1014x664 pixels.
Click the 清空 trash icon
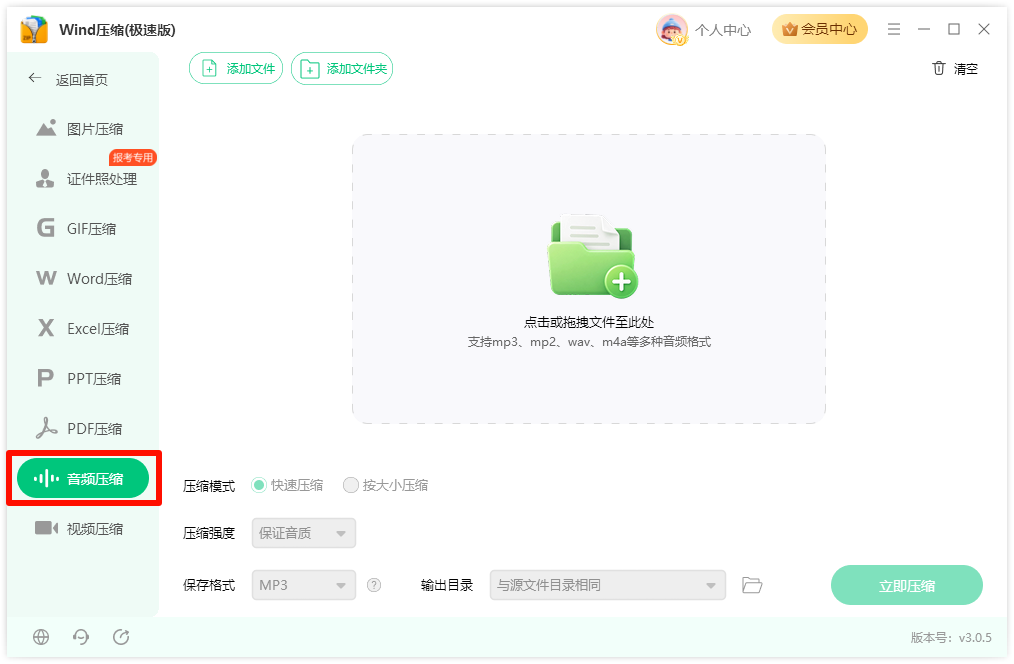tap(938, 68)
